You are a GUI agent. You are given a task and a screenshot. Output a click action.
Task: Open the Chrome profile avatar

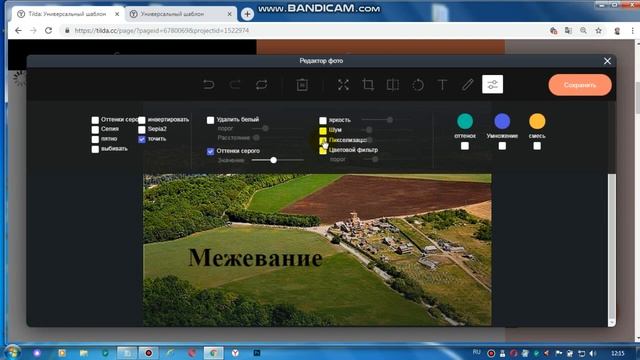tap(617, 31)
